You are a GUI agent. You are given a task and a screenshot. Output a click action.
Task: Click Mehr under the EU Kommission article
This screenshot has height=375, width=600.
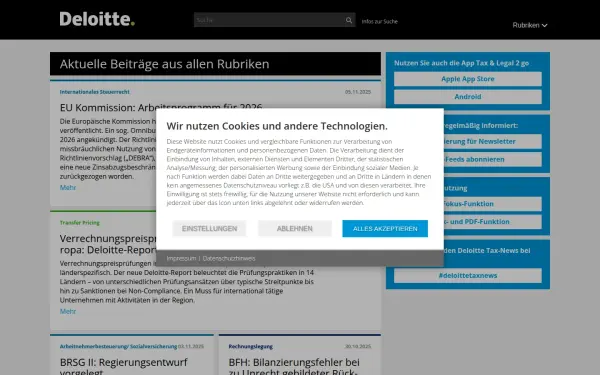68,188
